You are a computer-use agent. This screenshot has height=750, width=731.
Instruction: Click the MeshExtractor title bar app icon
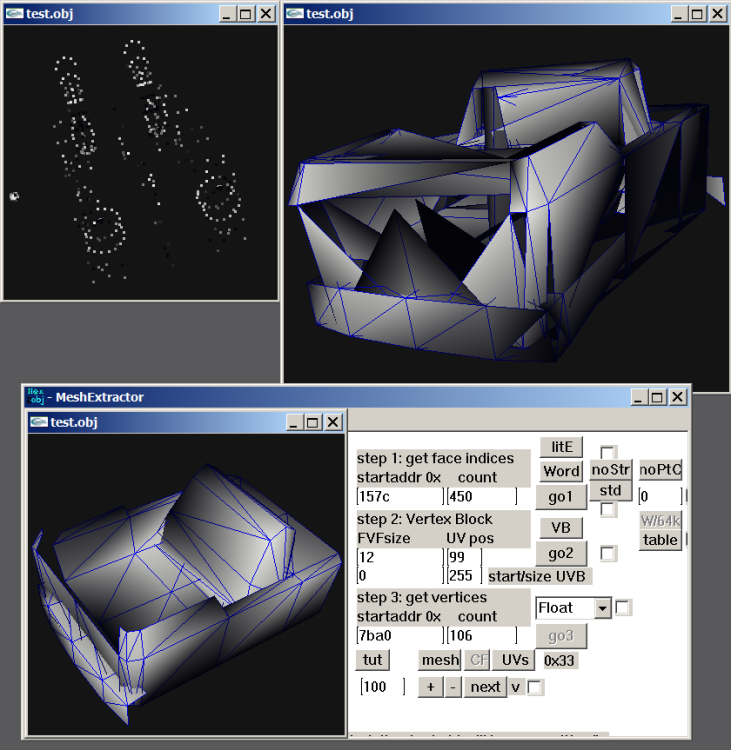coord(36,397)
